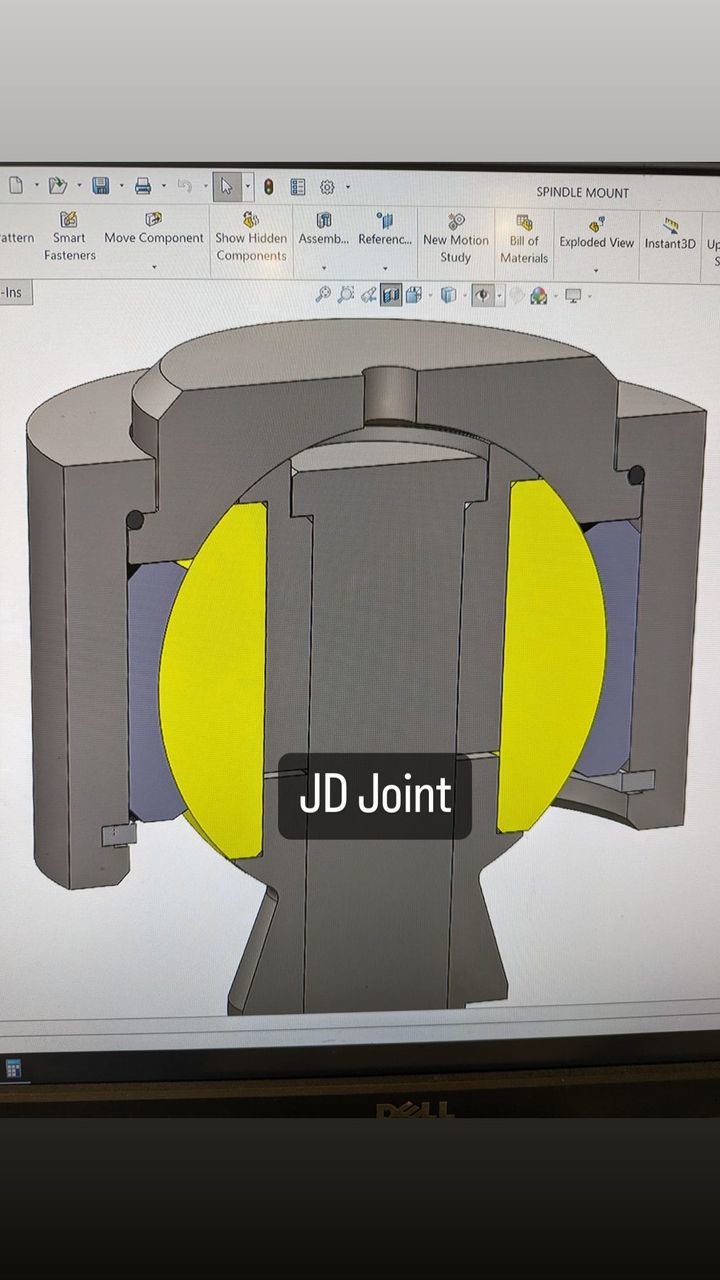
Task: Click the Undo arrow icon
Action: click(x=184, y=186)
